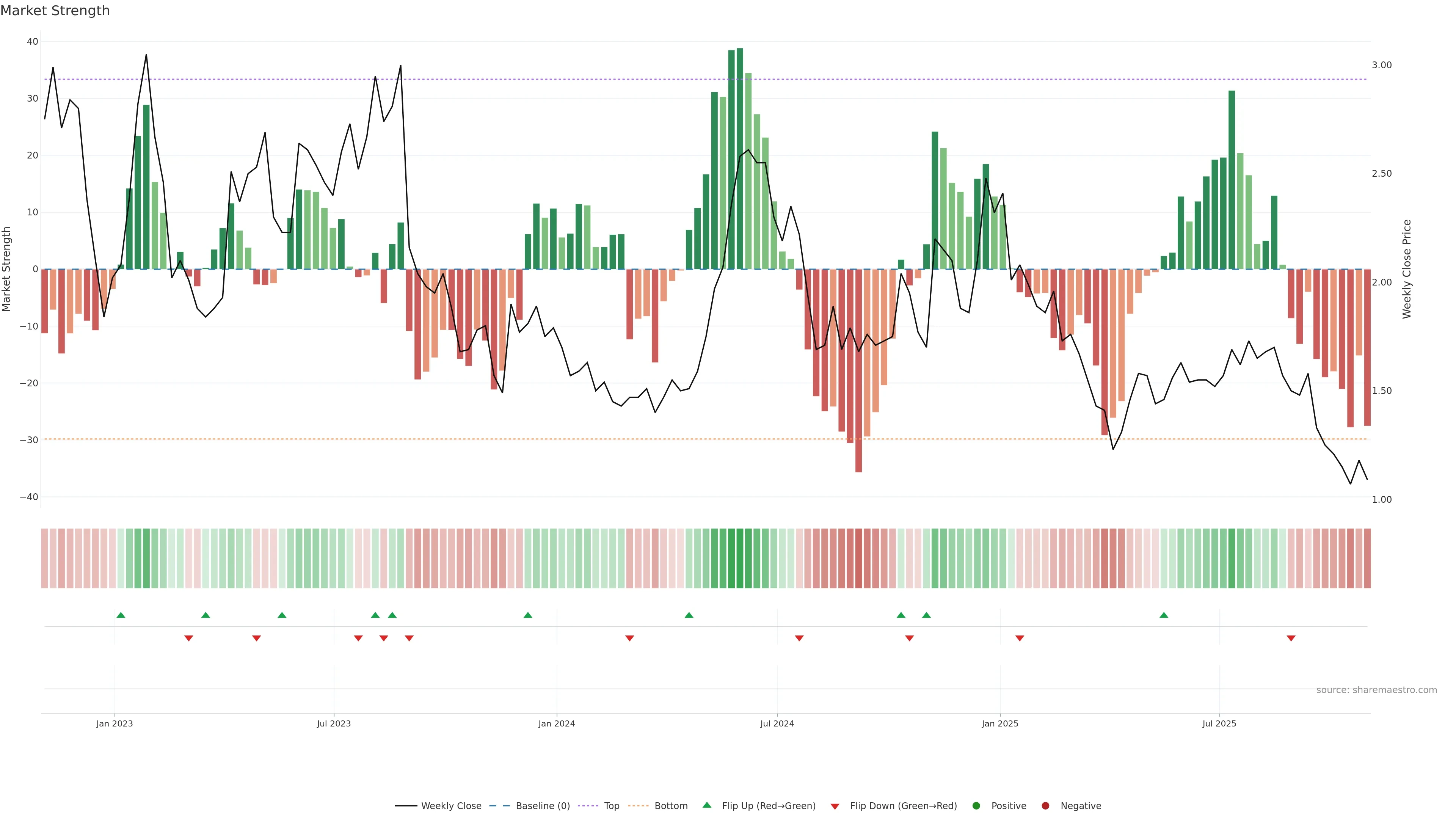Click the first green flip-up marker near Jan 2023
This screenshot has height=819, width=1456.
pyautogui.click(x=121, y=615)
